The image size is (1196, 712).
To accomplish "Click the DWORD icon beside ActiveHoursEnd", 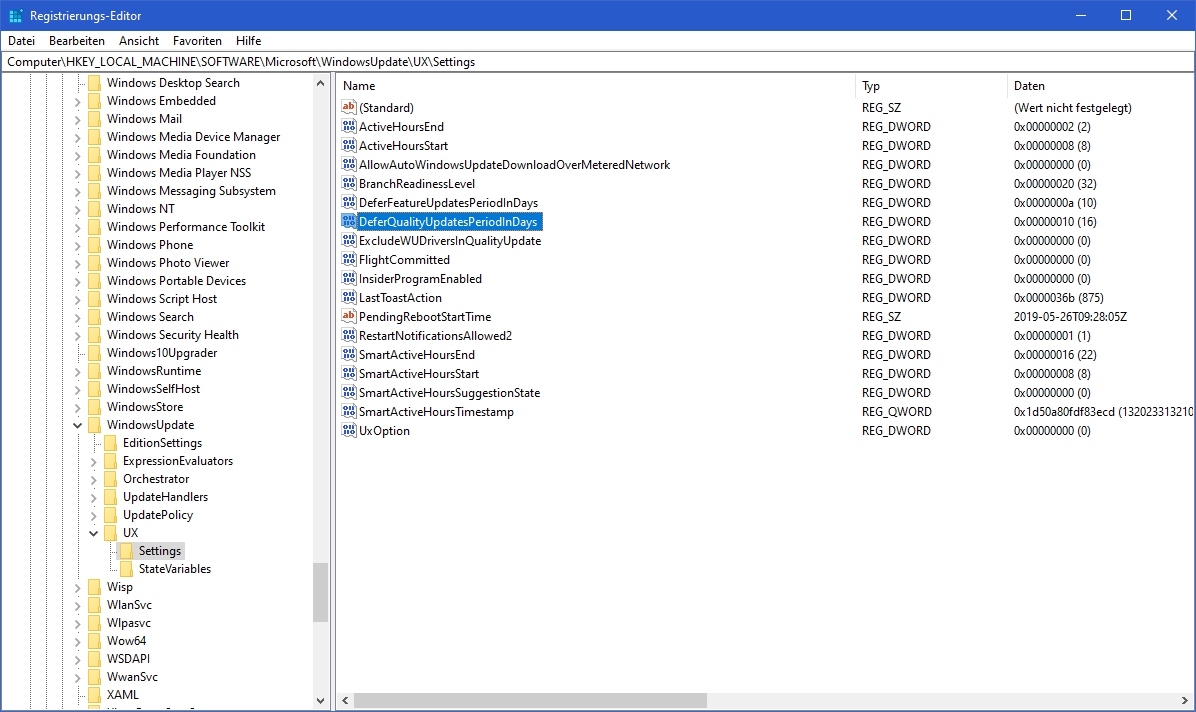I will point(349,126).
